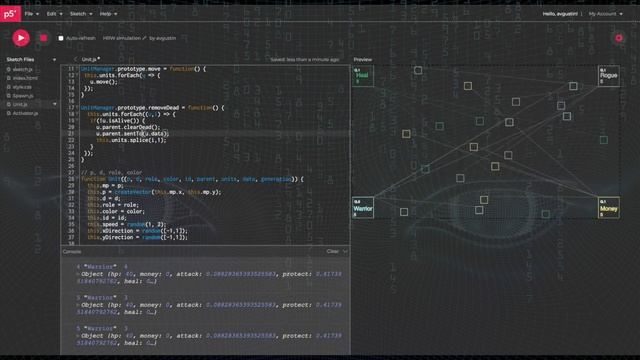This screenshot has width=640, height=360.
Task: Run the sketch with the play button
Action: click(x=21, y=38)
